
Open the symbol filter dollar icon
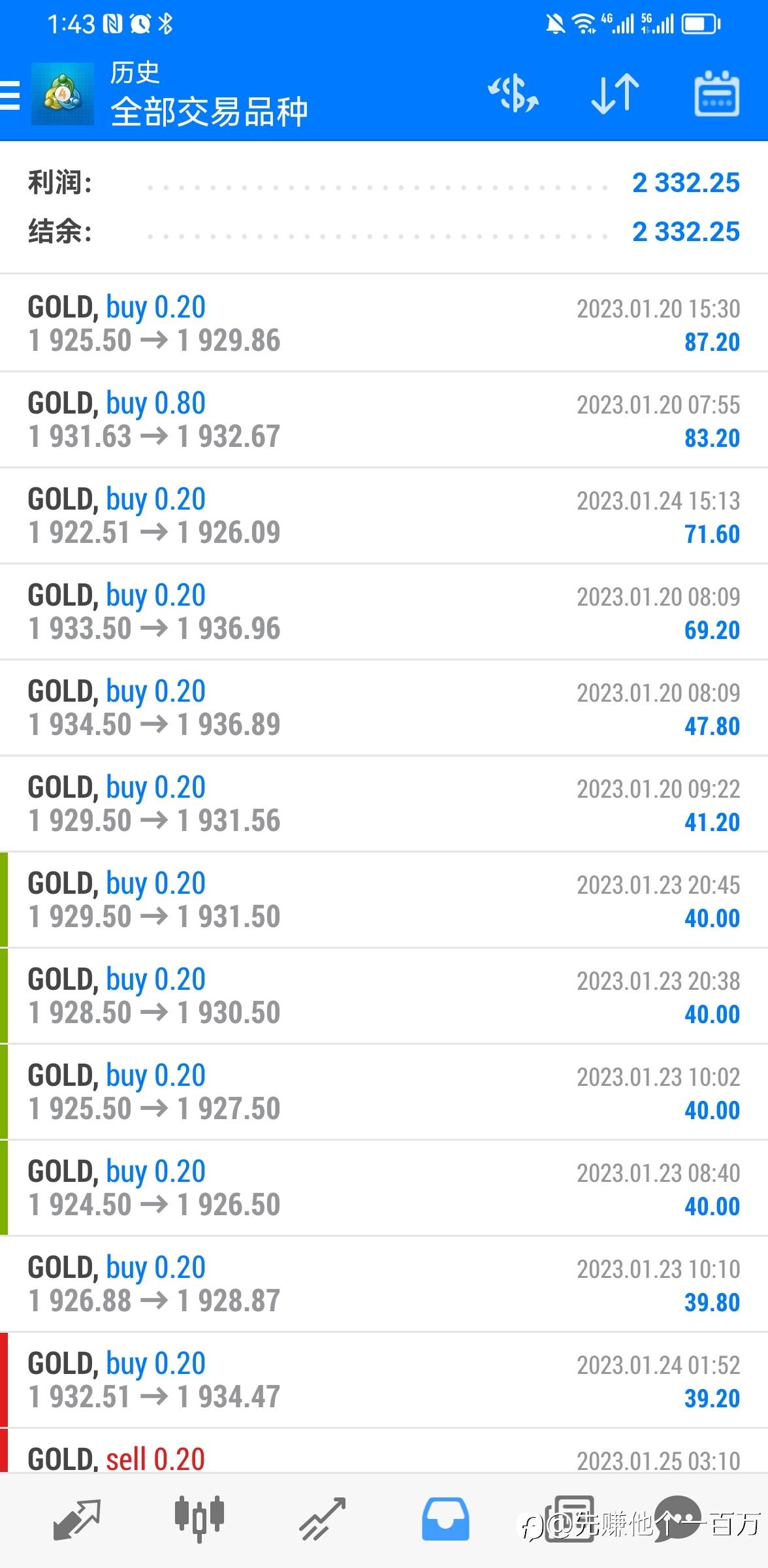pyautogui.click(x=514, y=94)
